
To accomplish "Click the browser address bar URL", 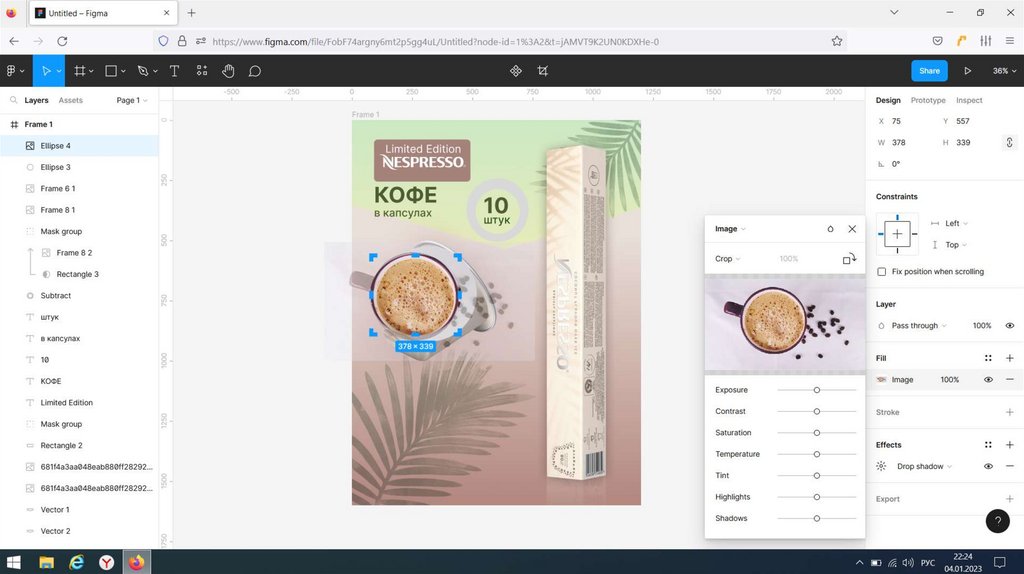I will (435, 41).
